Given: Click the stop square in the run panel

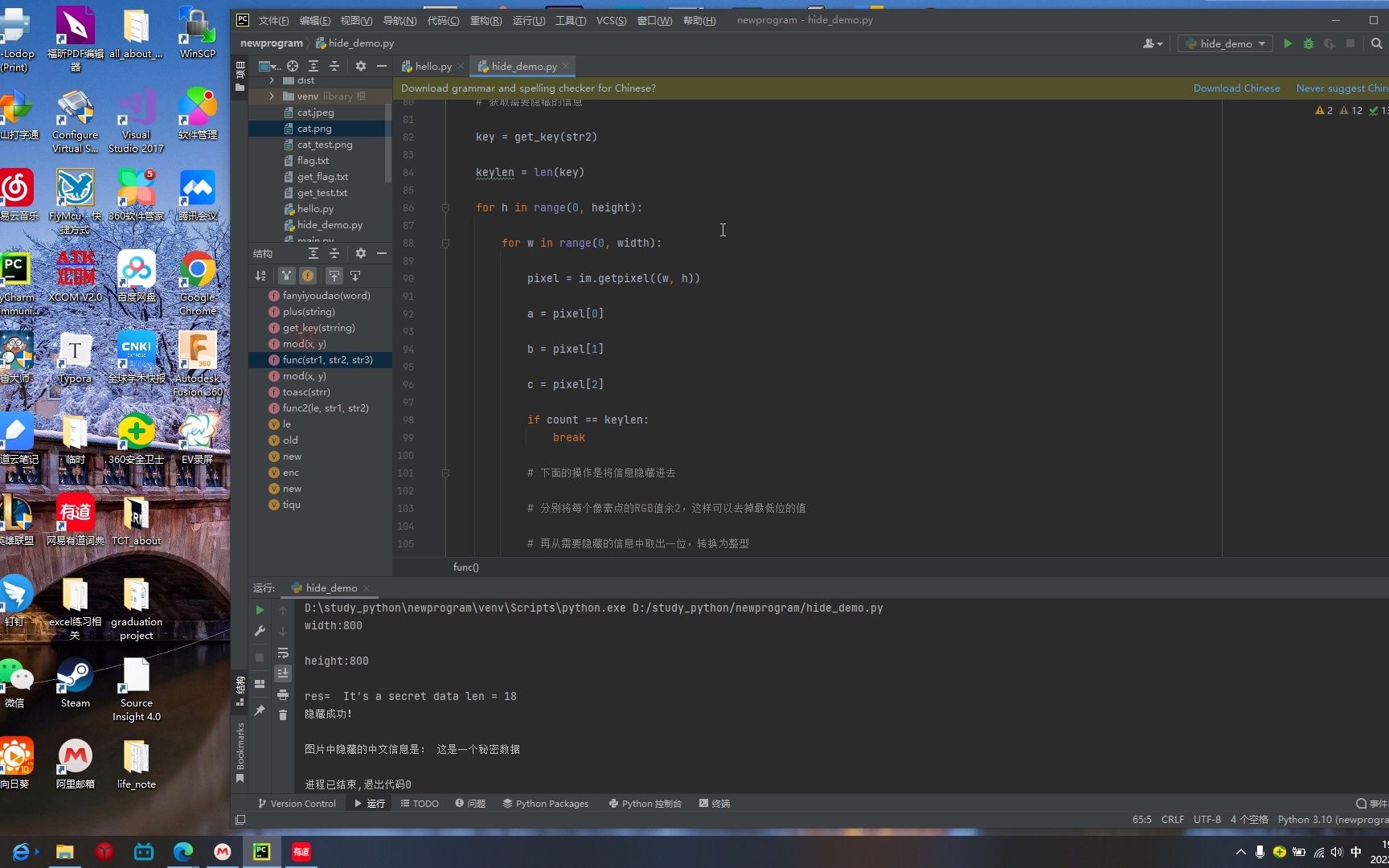Looking at the screenshot, I should pos(260,657).
